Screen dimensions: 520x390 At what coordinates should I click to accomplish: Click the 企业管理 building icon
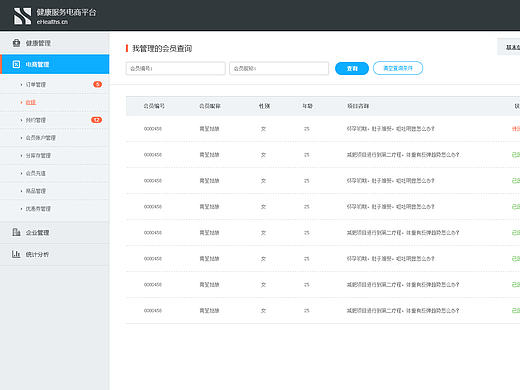point(16,232)
